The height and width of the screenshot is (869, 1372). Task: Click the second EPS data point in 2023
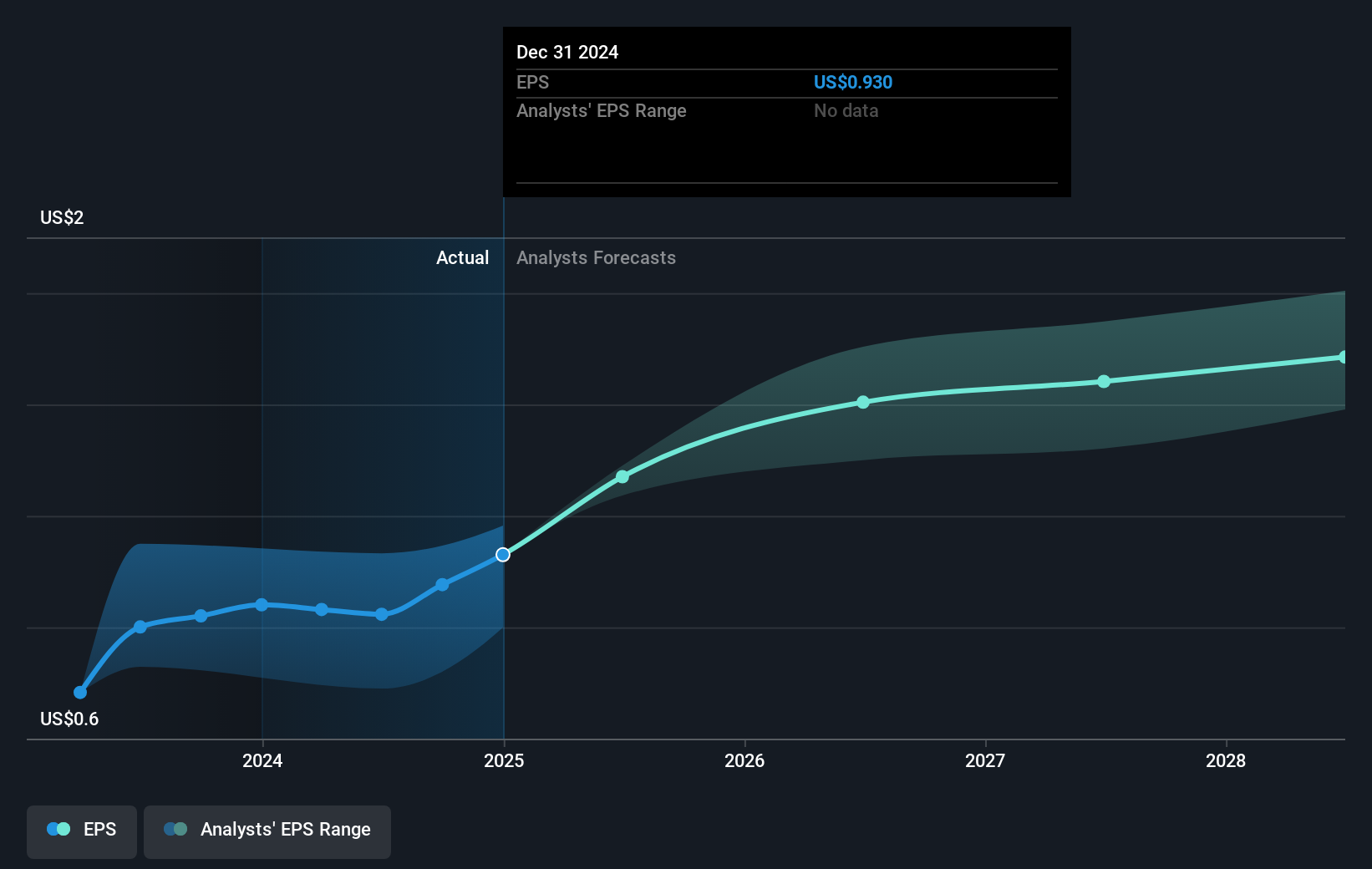pos(140,627)
